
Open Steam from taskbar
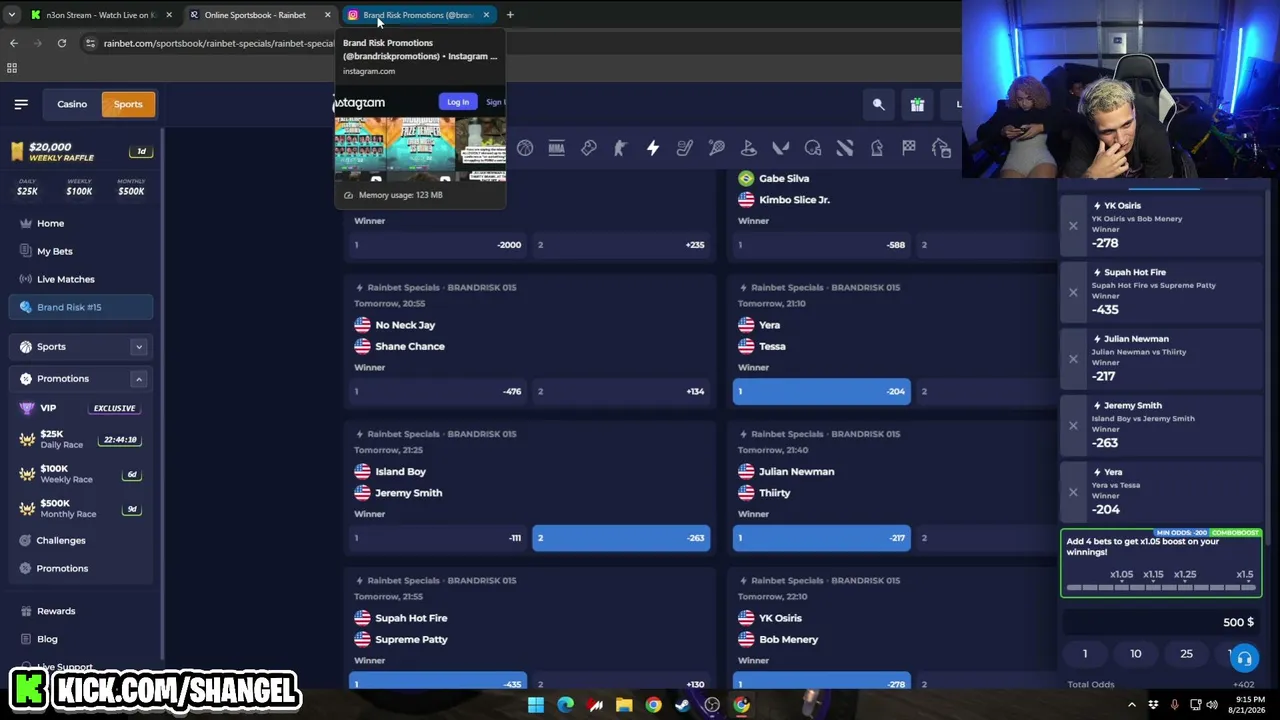682,705
